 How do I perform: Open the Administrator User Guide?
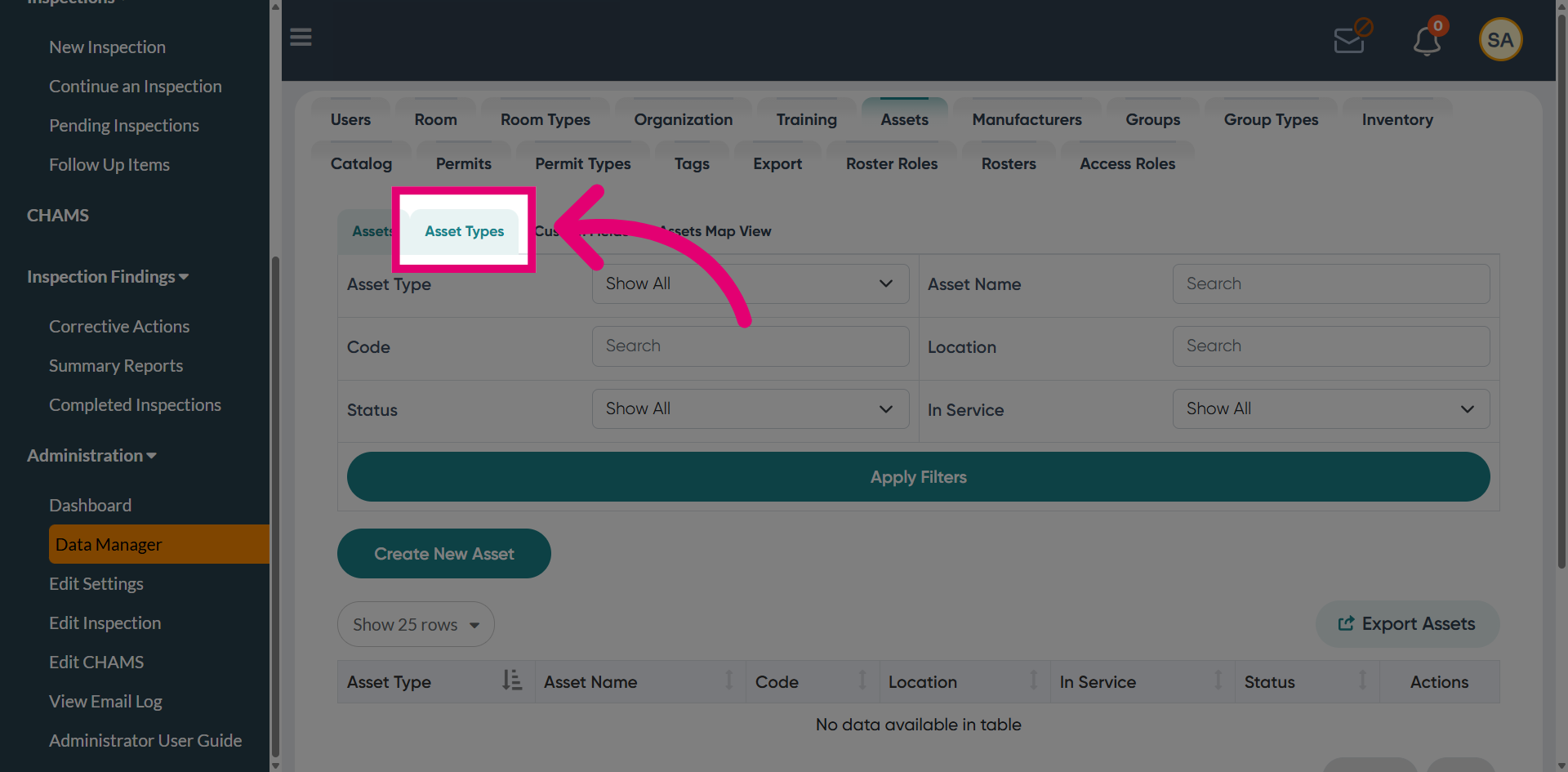click(145, 741)
